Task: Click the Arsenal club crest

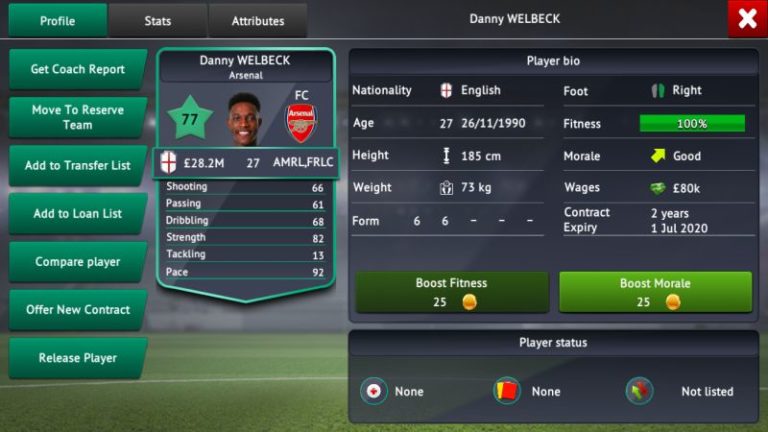Action: (301, 123)
